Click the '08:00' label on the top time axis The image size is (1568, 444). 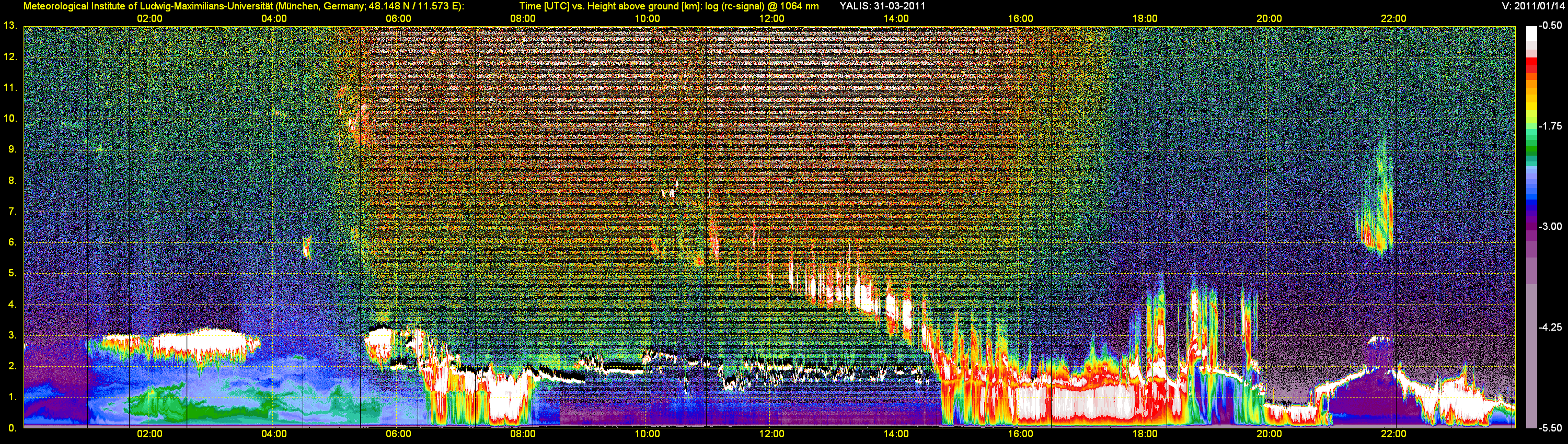click(x=523, y=19)
